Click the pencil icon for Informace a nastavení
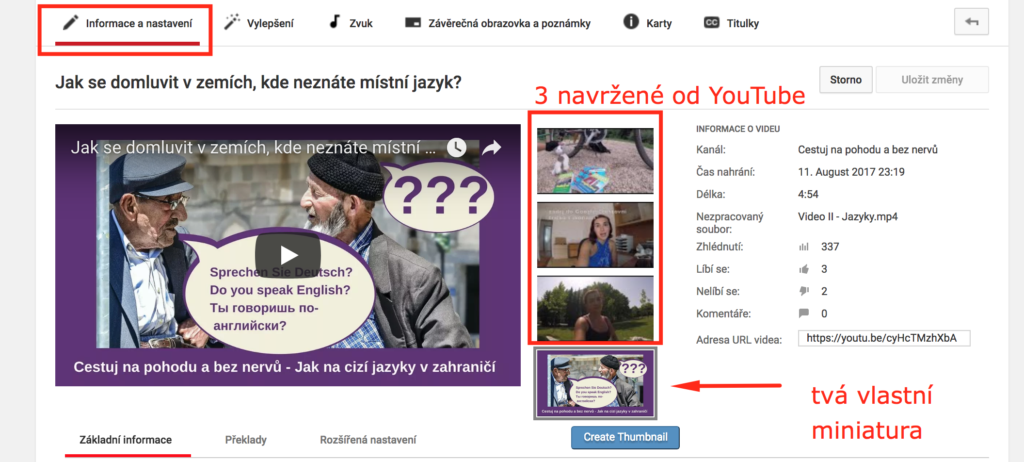The width and height of the screenshot is (1024, 462). (69, 22)
